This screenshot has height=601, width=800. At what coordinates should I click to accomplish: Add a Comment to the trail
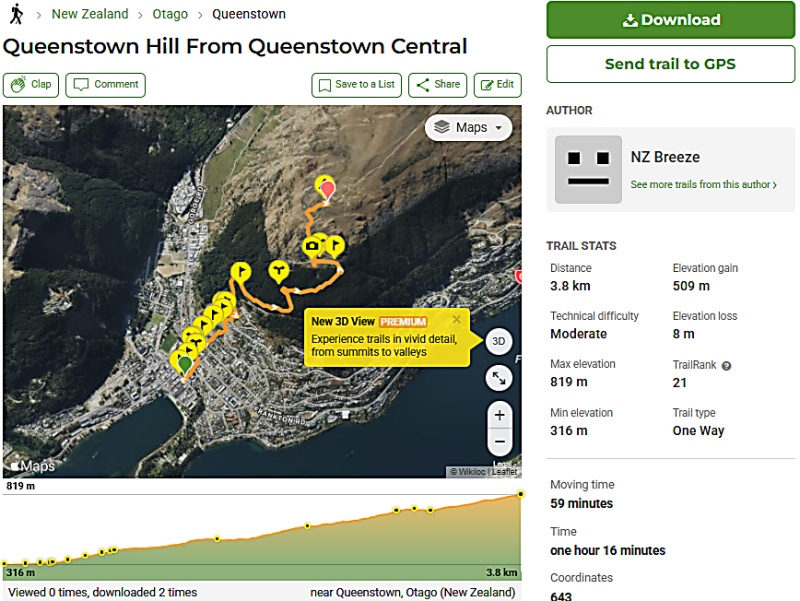pyautogui.click(x=105, y=85)
